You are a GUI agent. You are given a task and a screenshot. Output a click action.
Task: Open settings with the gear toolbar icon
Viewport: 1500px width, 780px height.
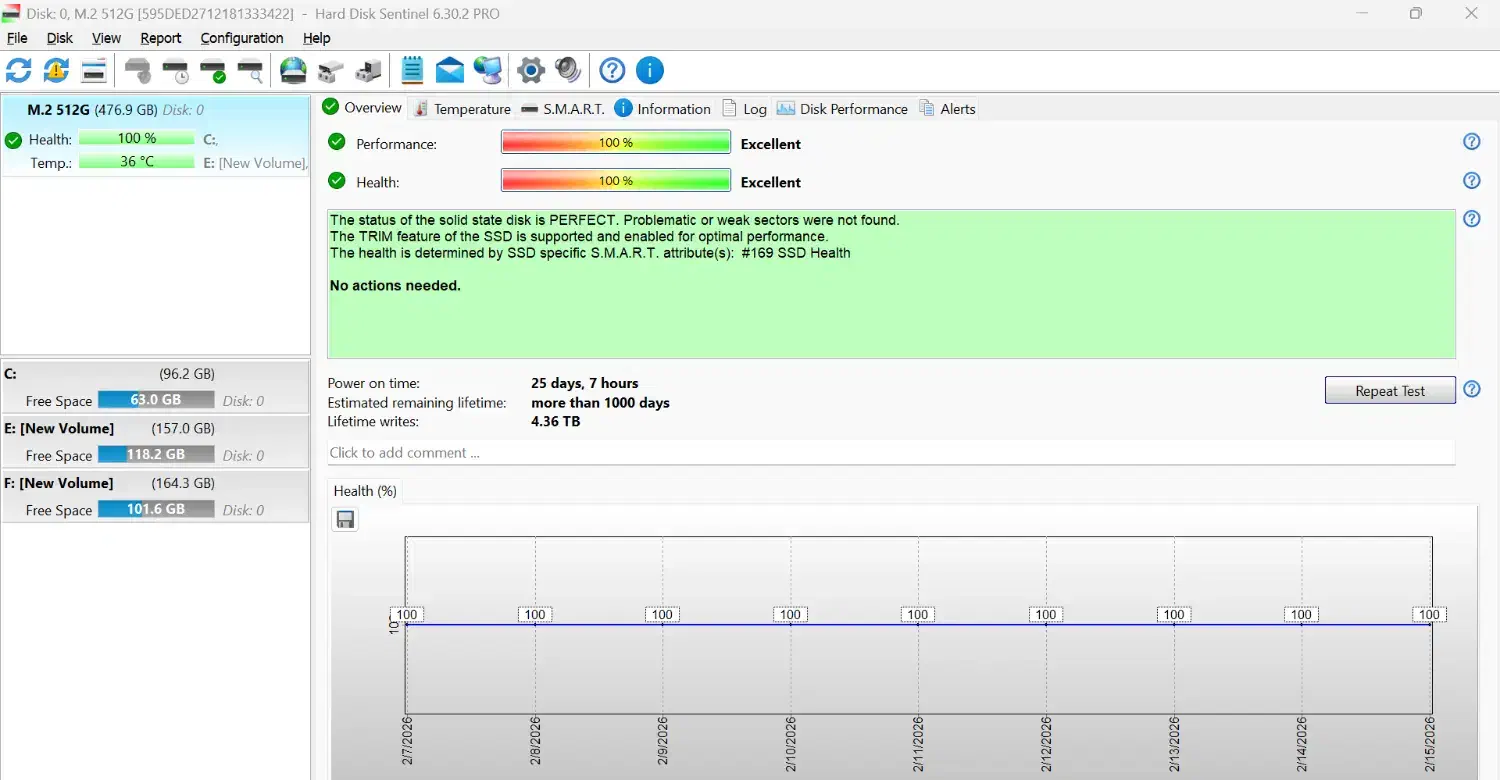point(531,70)
